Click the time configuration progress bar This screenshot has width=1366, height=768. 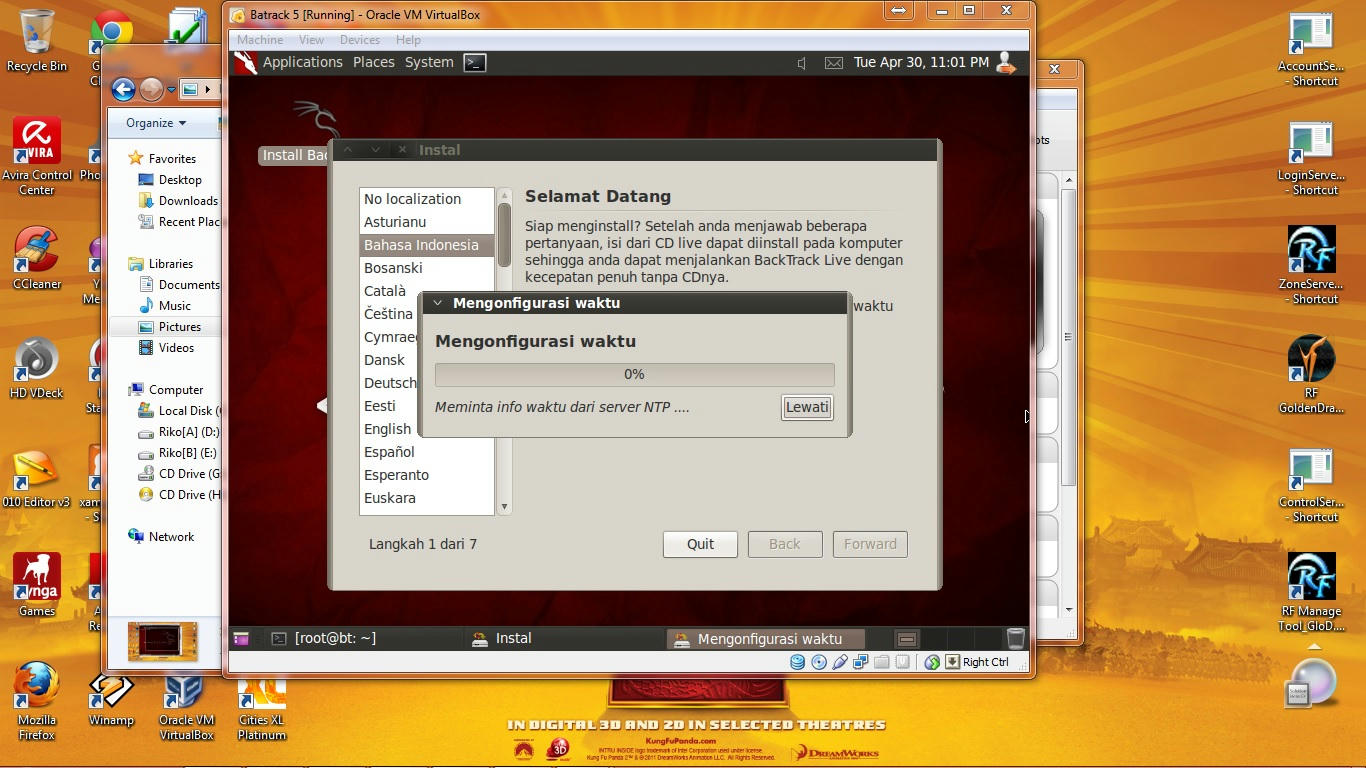coord(634,374)
